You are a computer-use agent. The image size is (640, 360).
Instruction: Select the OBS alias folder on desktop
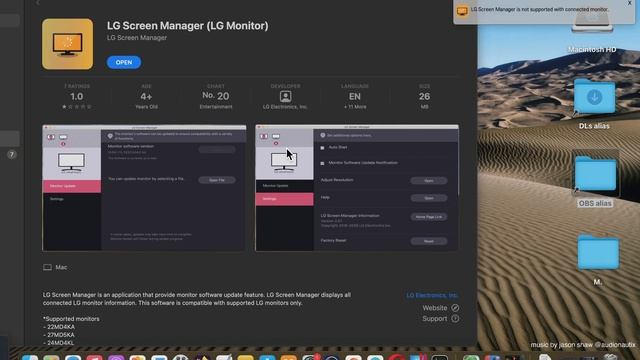click(595, 180)
